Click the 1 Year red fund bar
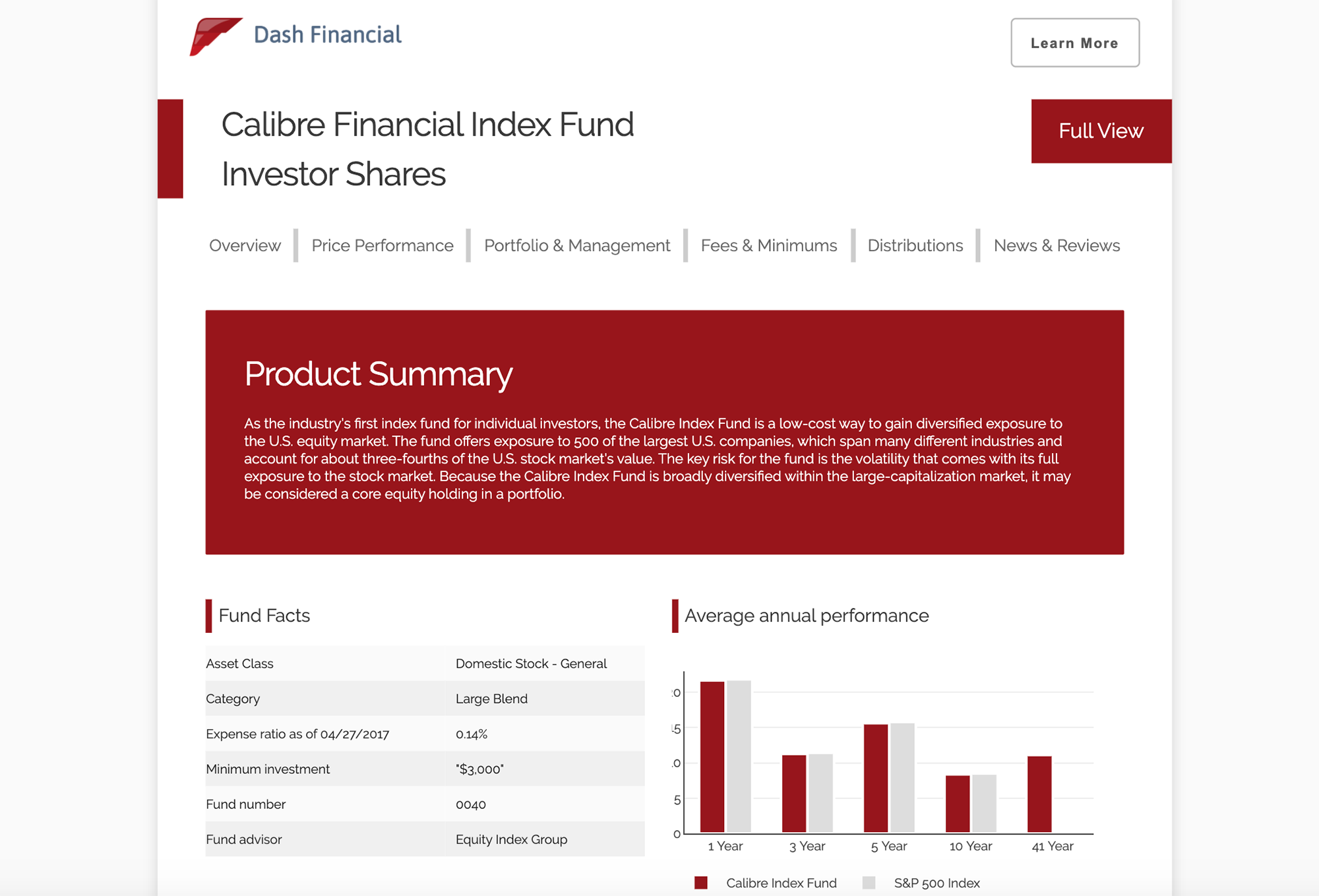 pos(712,757)
